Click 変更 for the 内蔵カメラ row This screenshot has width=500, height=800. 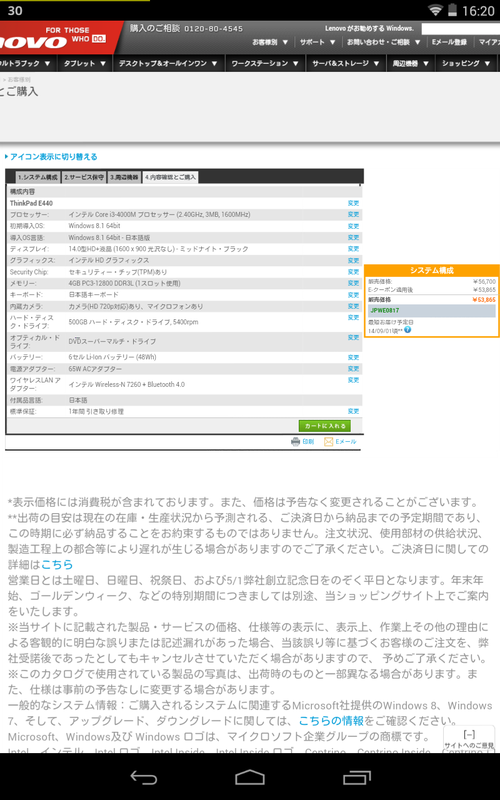pyautogui.click(x=354, y=306)
